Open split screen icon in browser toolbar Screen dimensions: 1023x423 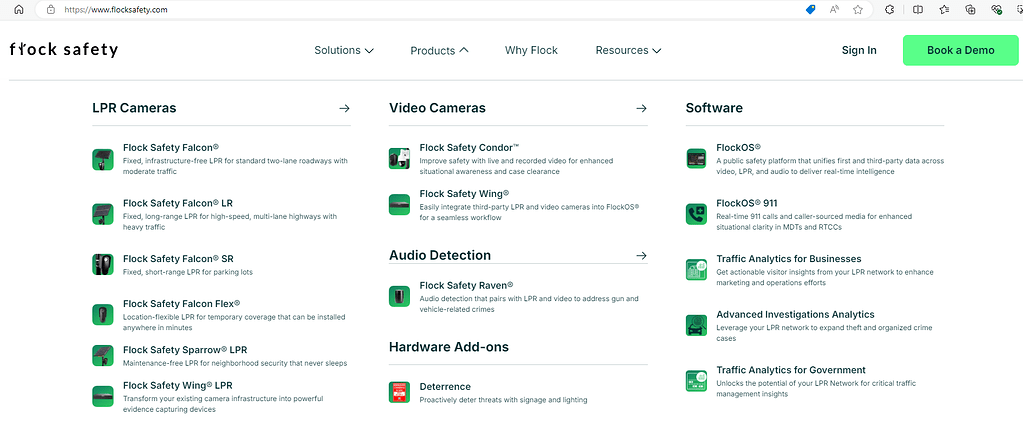point(918,10)
